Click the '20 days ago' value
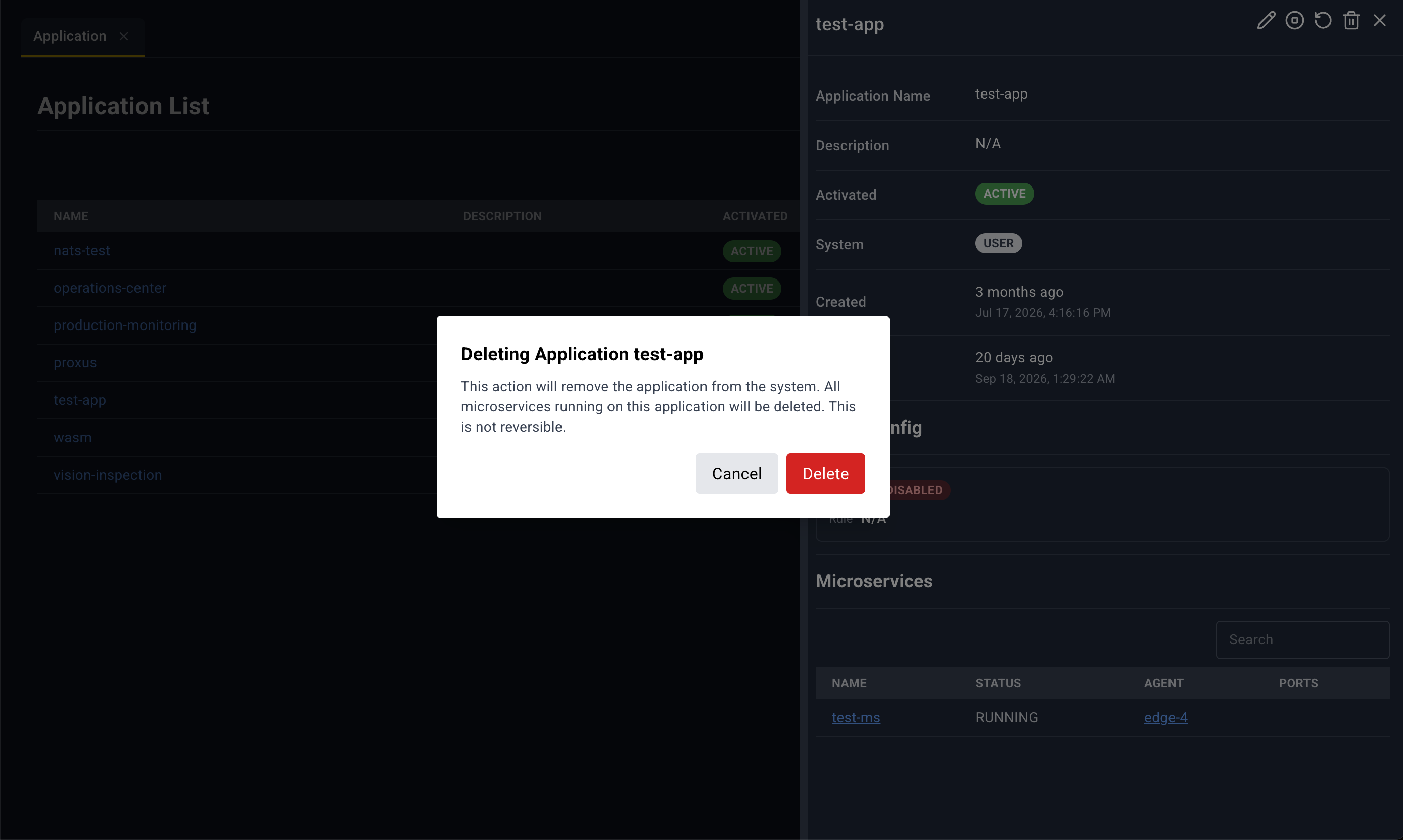This screenshot has width=1403, height=840. [x=1014, y=358]
